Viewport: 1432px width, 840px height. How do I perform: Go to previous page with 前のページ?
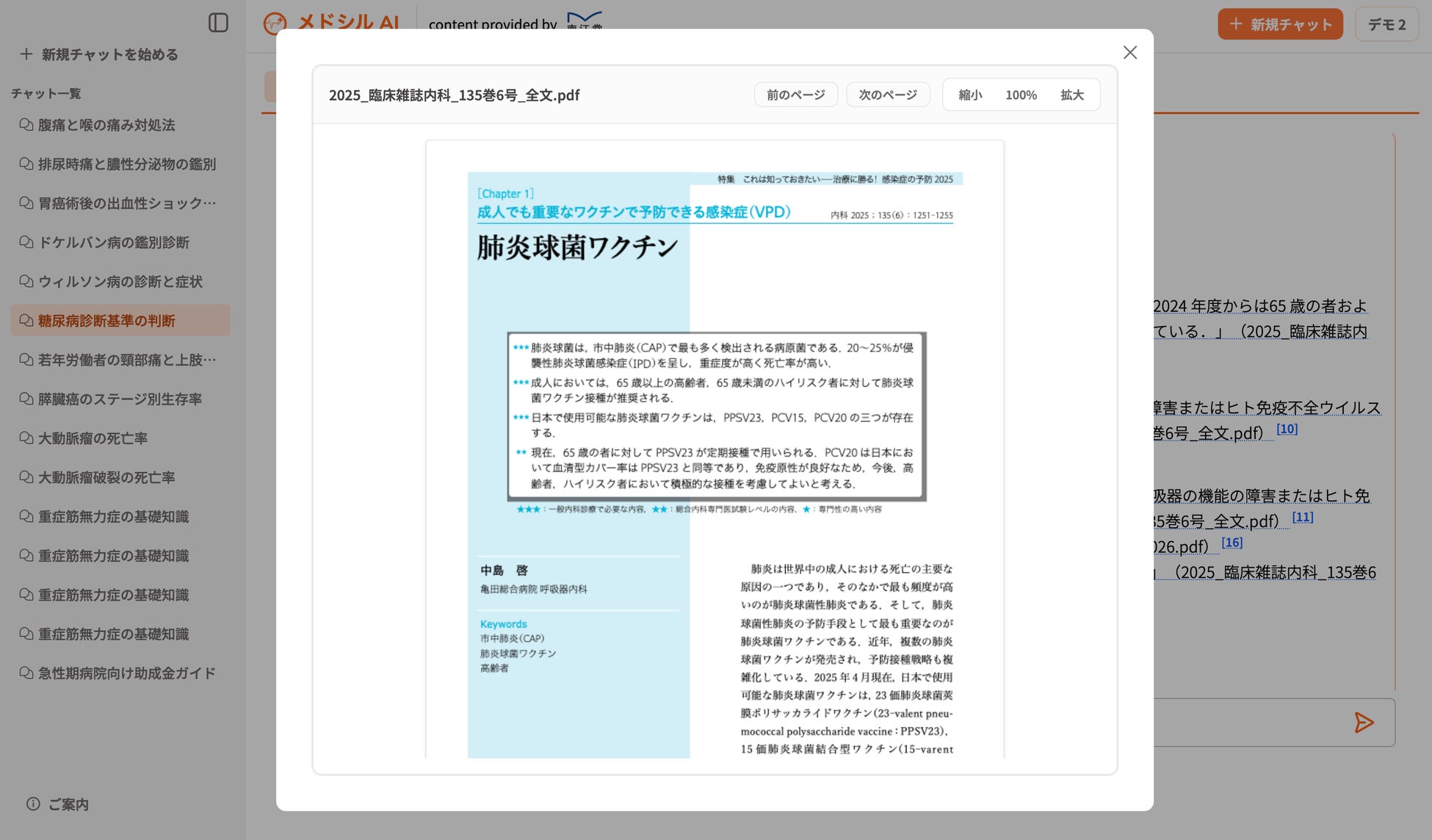[795, 95]
